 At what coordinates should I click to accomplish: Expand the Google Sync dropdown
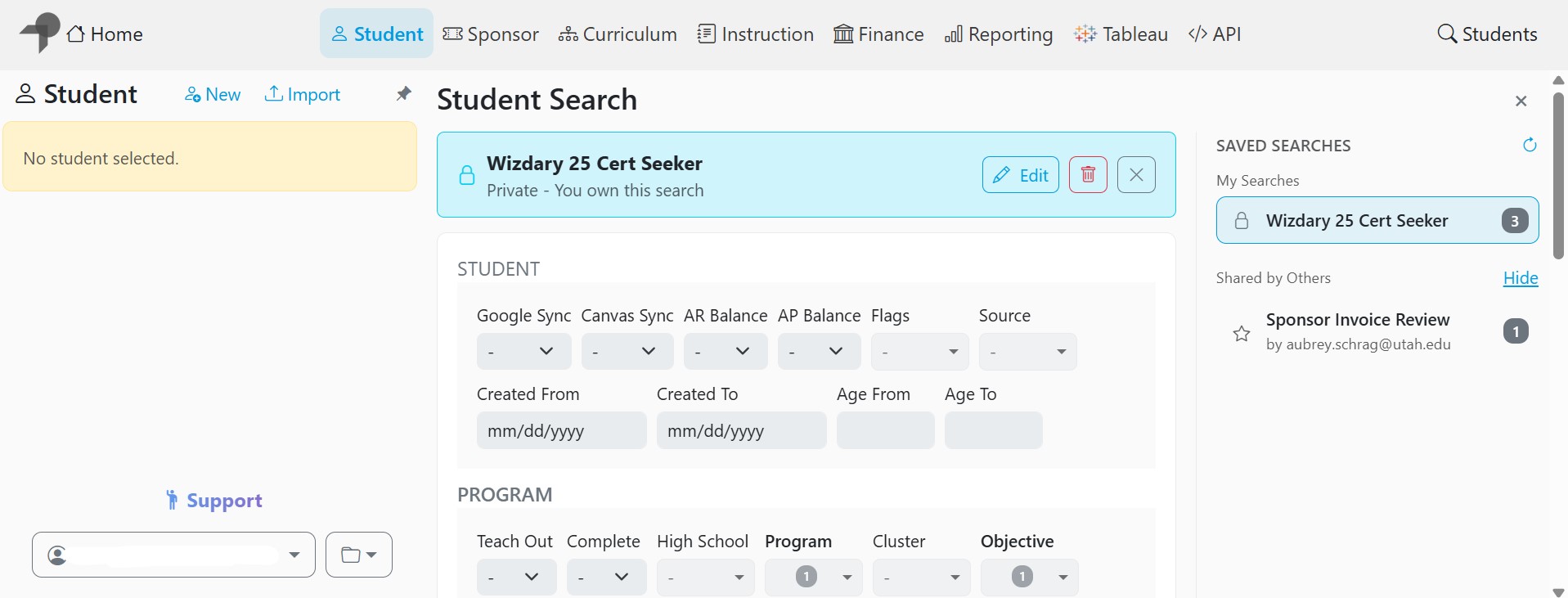click(x=523, y=352)
